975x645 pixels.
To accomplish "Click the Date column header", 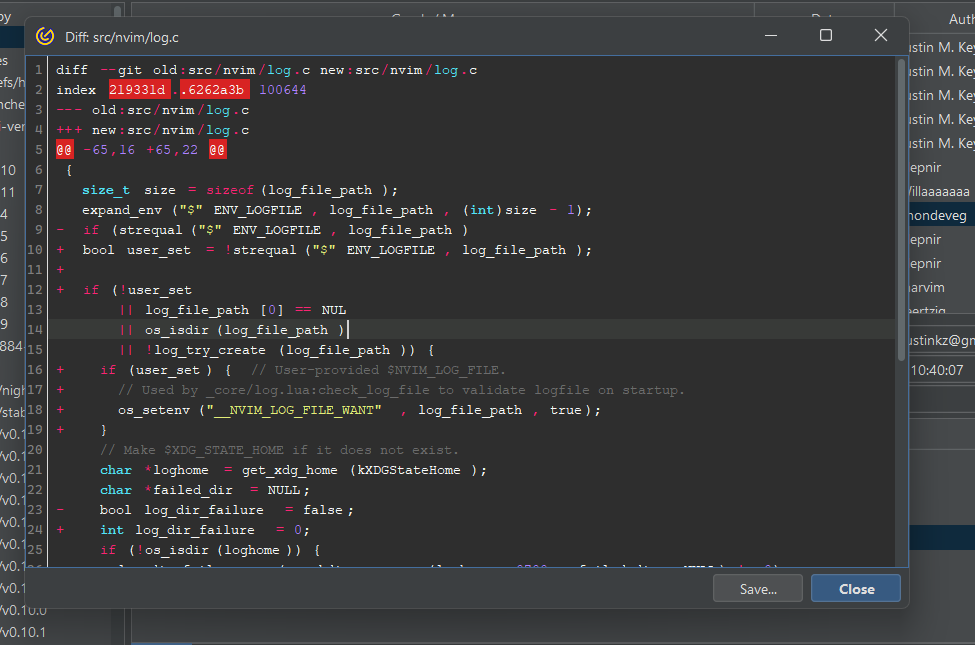I will point(820,8).
